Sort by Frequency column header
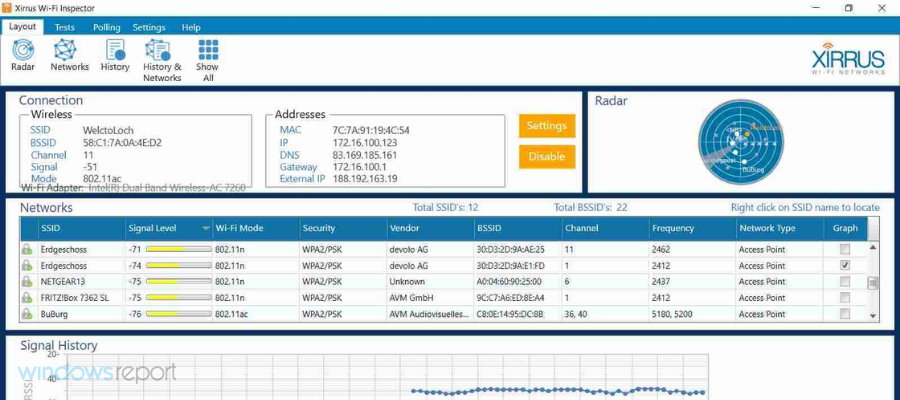 (692, 228)
